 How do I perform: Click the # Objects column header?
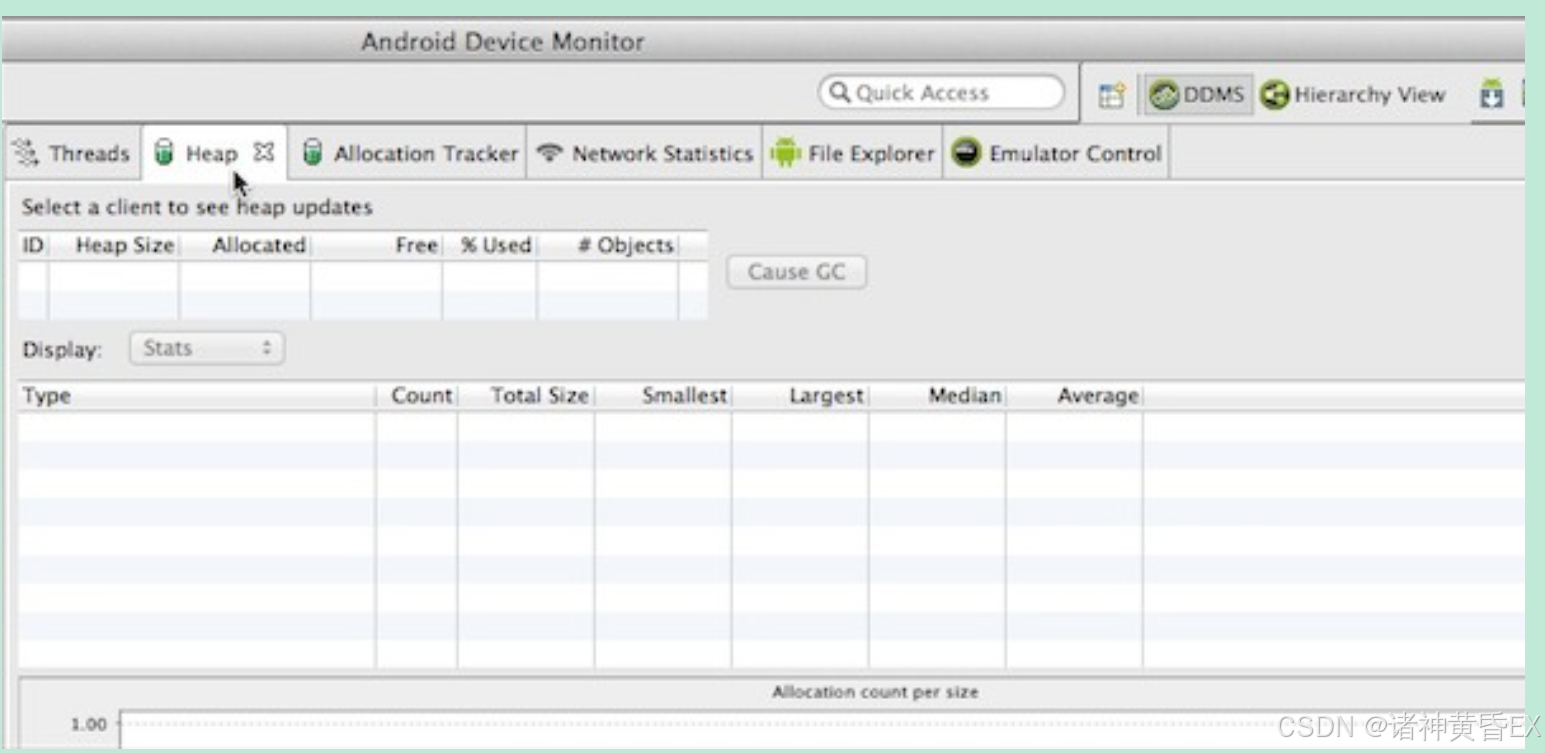click(608, 245)
